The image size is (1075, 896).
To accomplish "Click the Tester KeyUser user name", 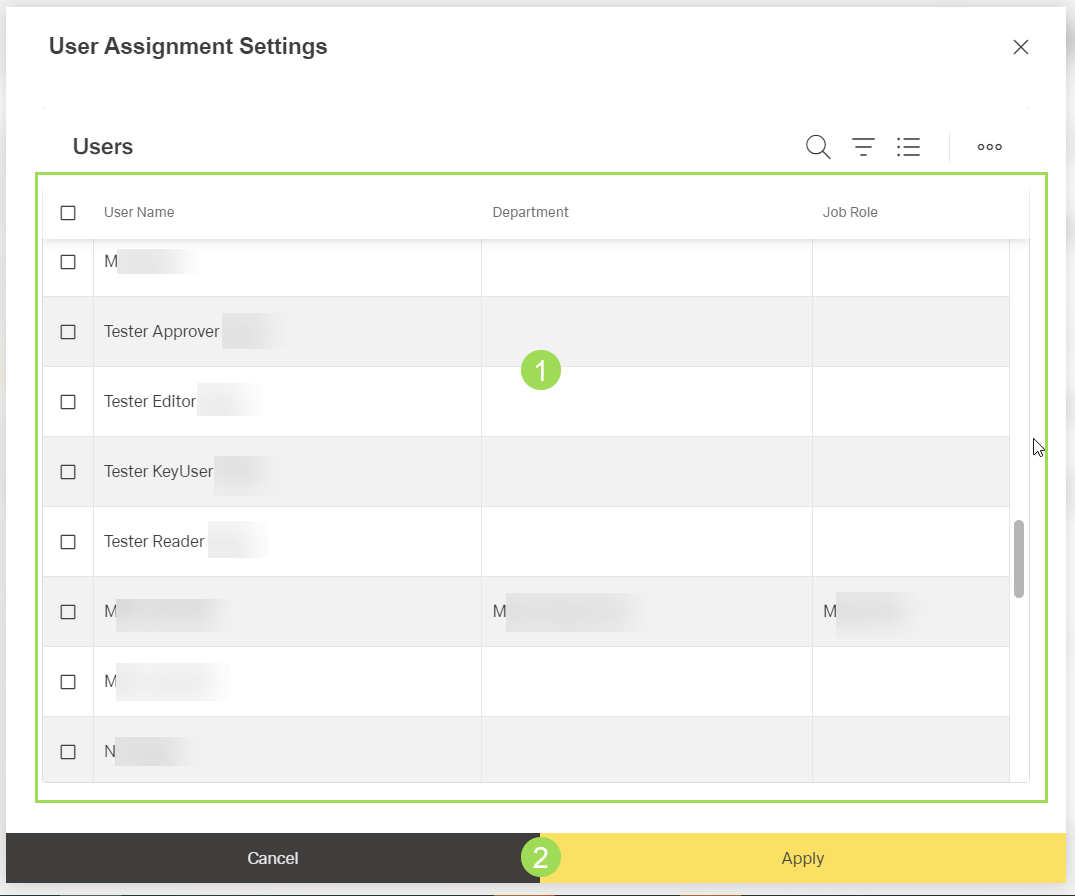I will (158, 472).
